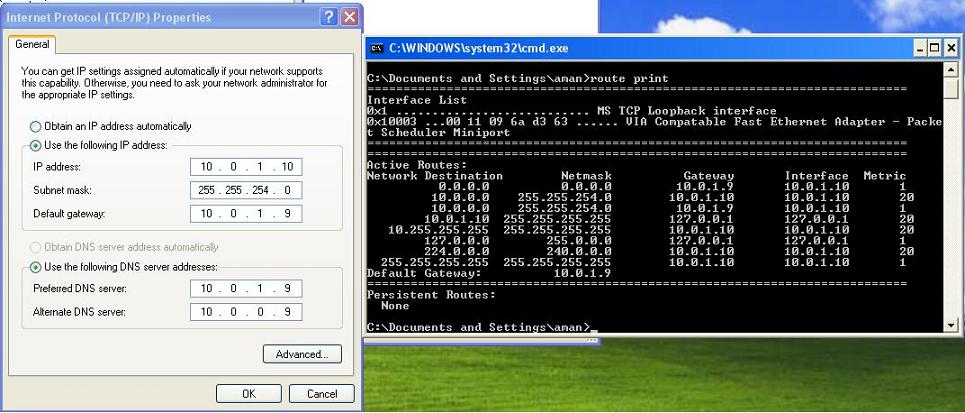Minimize the cmd.exe window

tap(919, 48)
